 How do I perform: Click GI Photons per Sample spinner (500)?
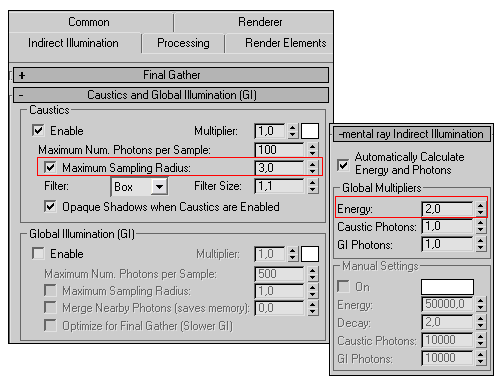coord(312,274)
